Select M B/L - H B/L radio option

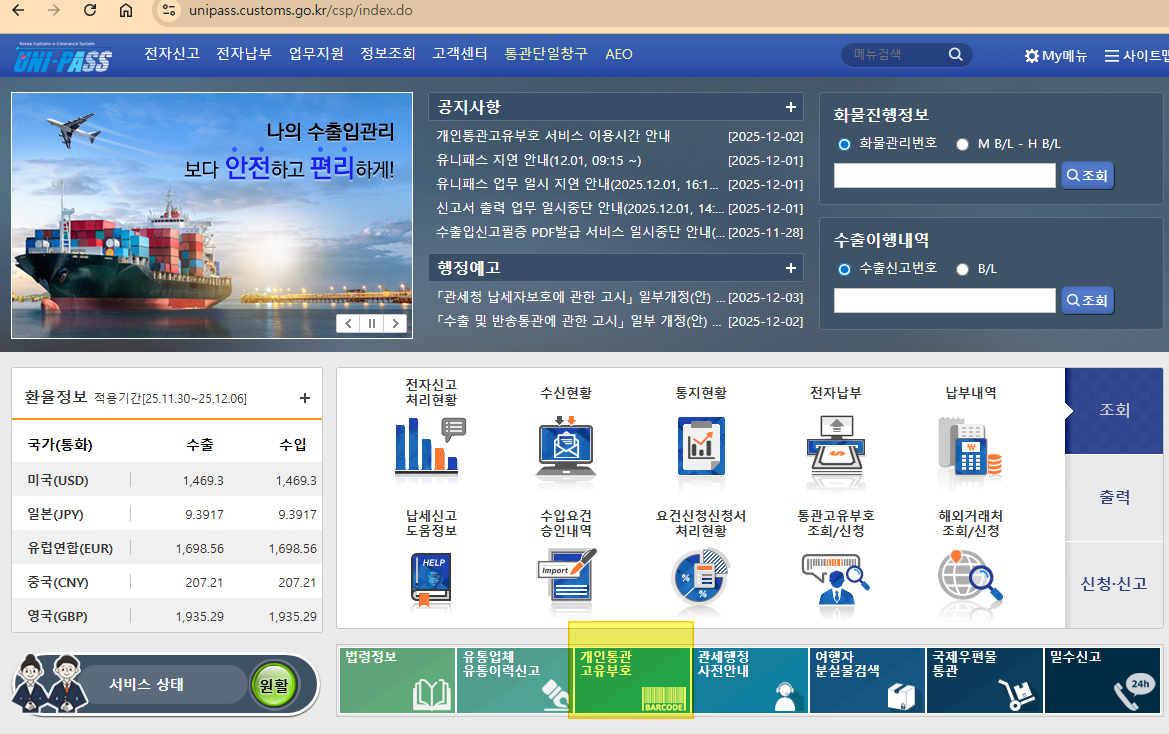click(962, 145)
